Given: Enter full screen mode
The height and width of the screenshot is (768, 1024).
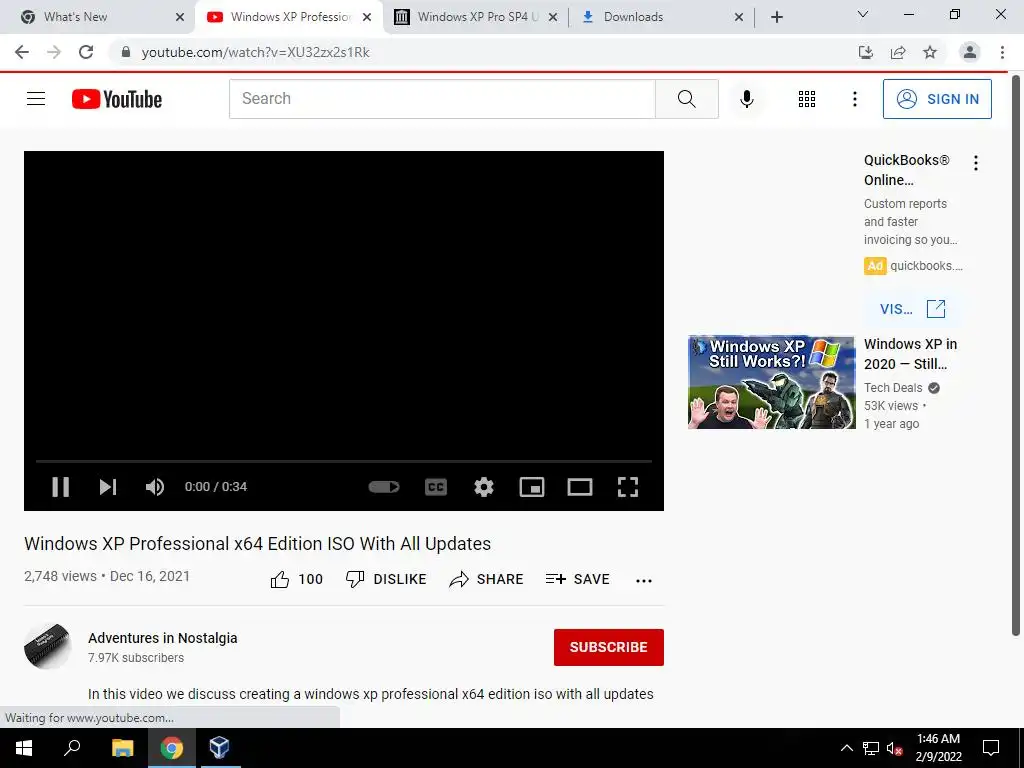Looking at the screenshot, I should point(628,487).
